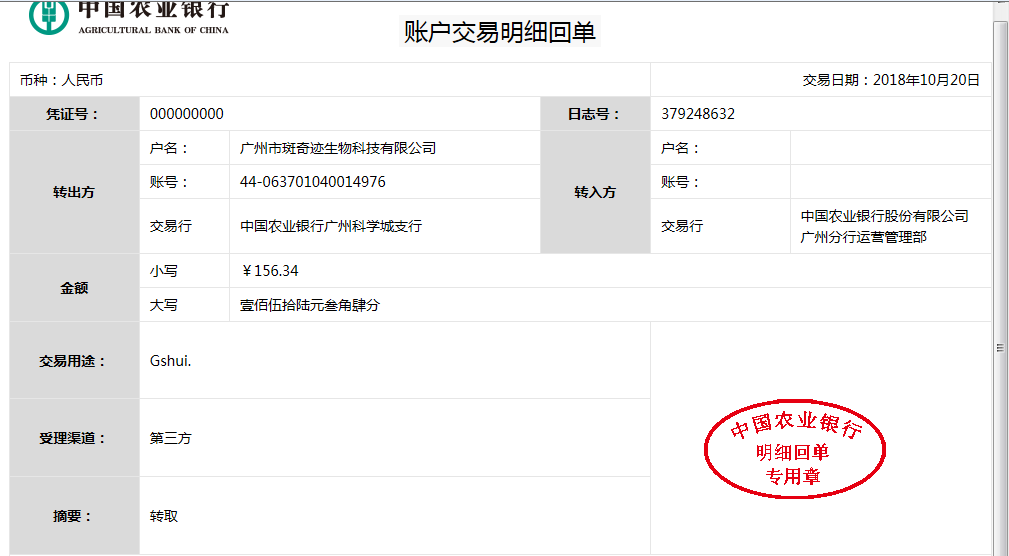Click the 凭证号 label cell
Image resolution: width=1009 pixels, height=556 pixels.
75,114
